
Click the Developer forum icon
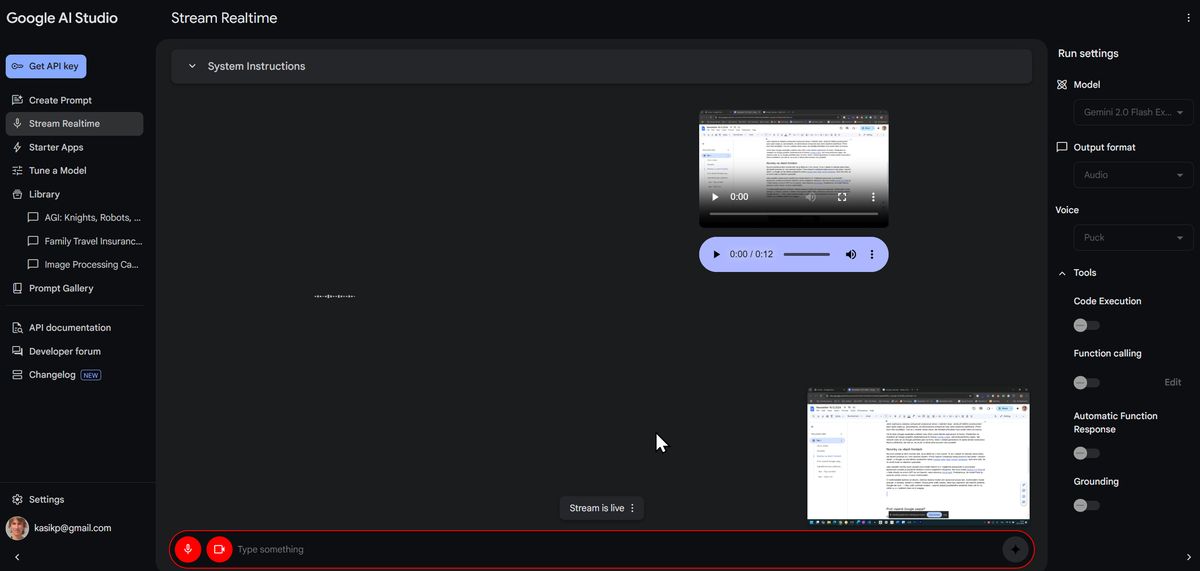pos(17,351)
